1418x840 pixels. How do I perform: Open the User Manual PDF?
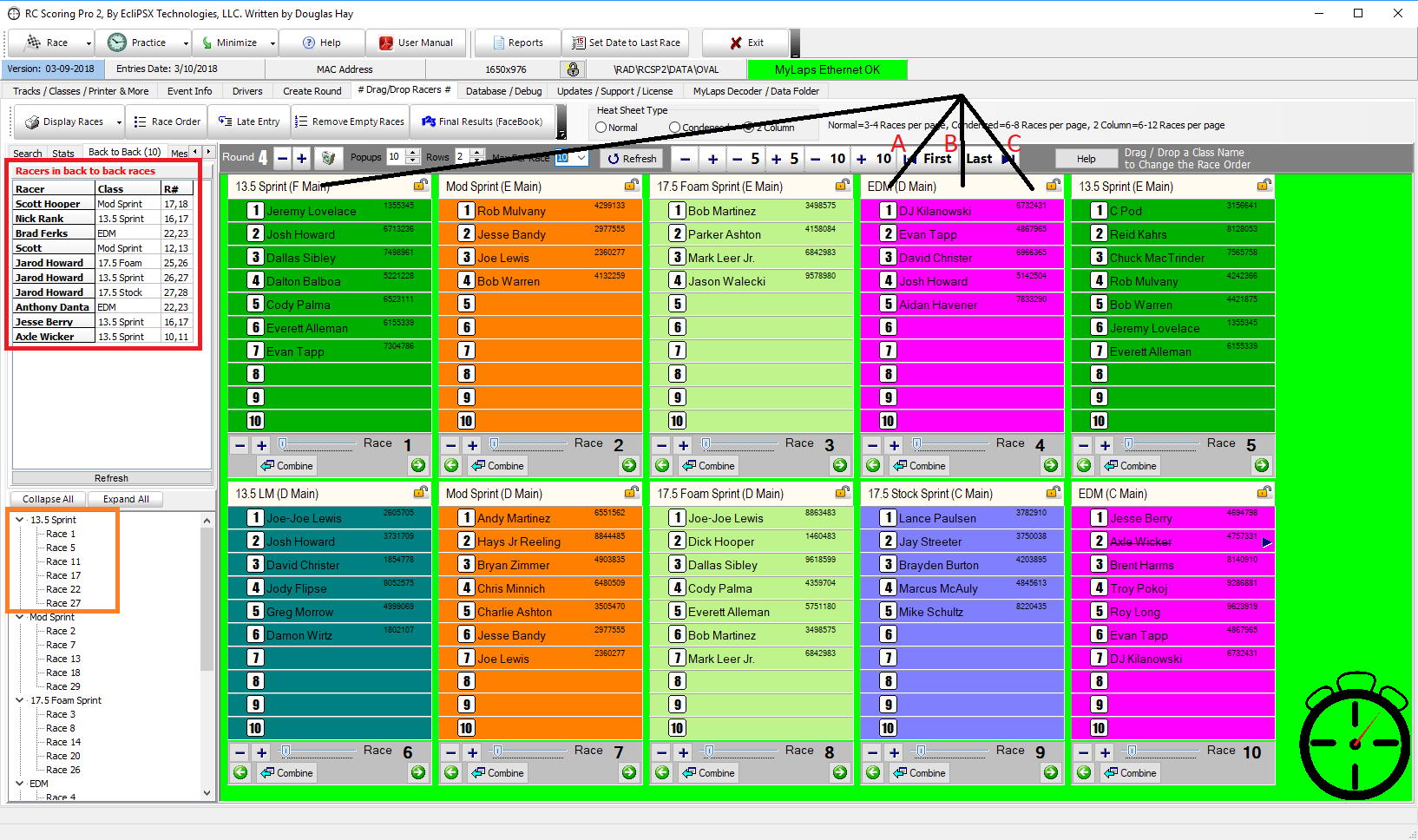[x=416, y=43]
